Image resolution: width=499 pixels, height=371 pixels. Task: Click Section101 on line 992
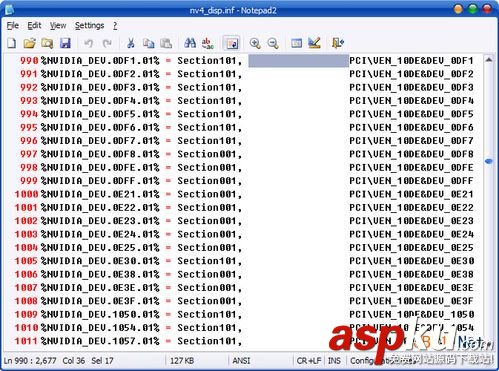207,87
